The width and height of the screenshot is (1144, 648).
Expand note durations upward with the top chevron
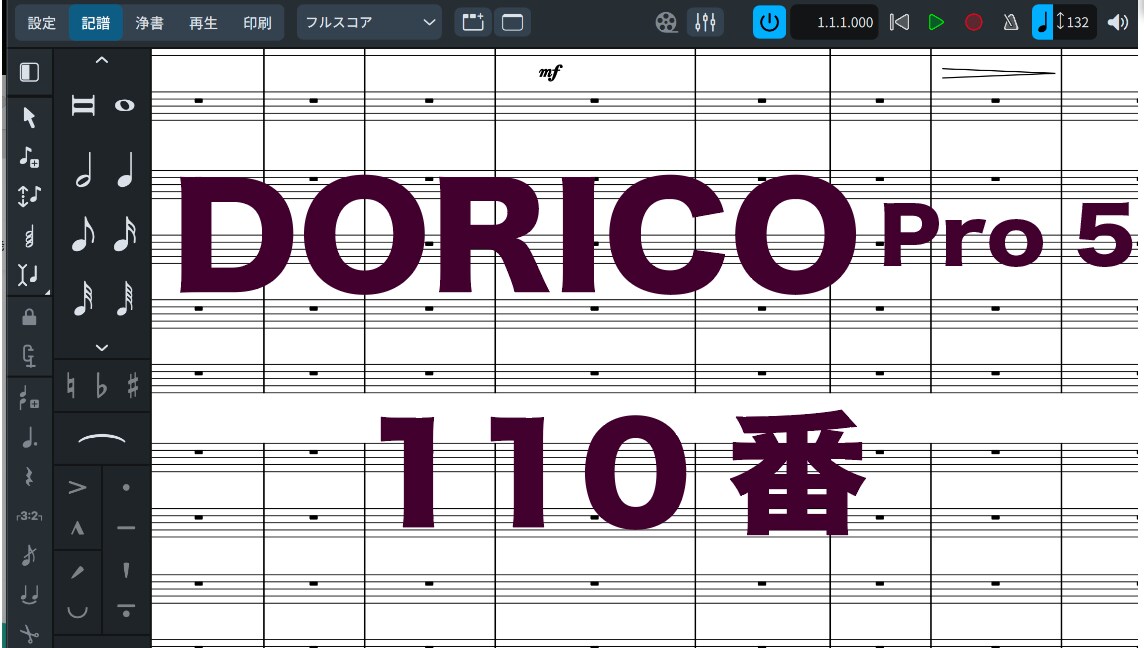pyautogui.click(x=102, y=61)
